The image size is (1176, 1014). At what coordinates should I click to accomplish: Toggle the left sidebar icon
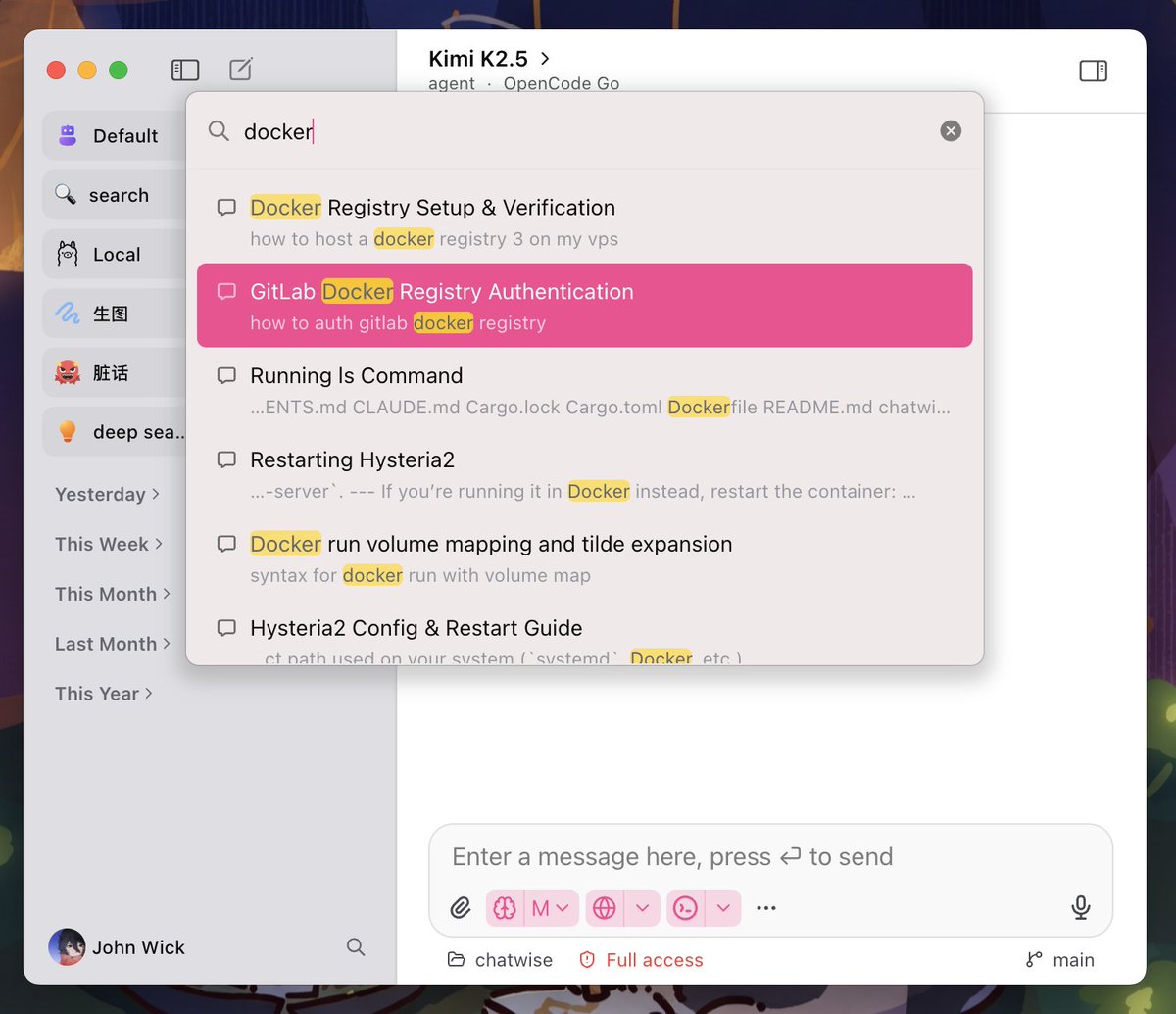point(185,70)
